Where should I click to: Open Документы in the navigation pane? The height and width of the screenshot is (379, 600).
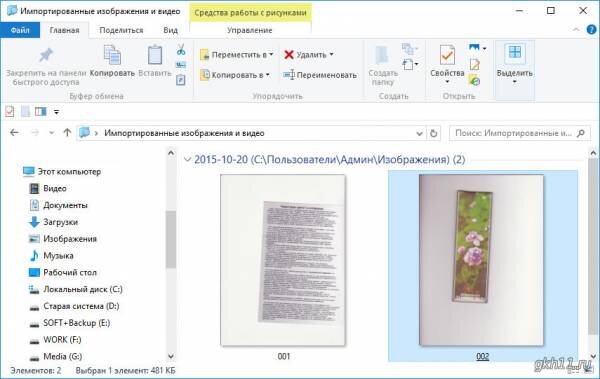tap(58, 205)
